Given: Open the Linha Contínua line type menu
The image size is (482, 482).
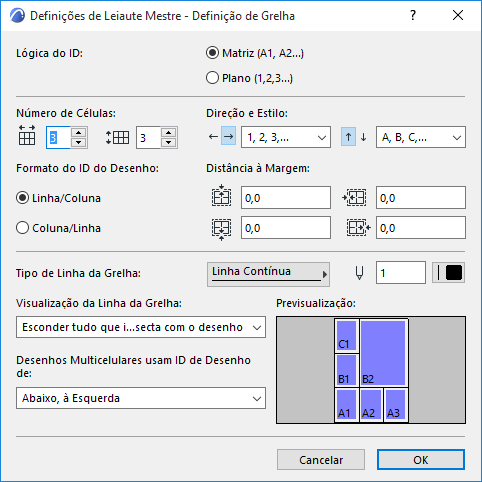Looking at the screenshot, I should coord(268,274).
